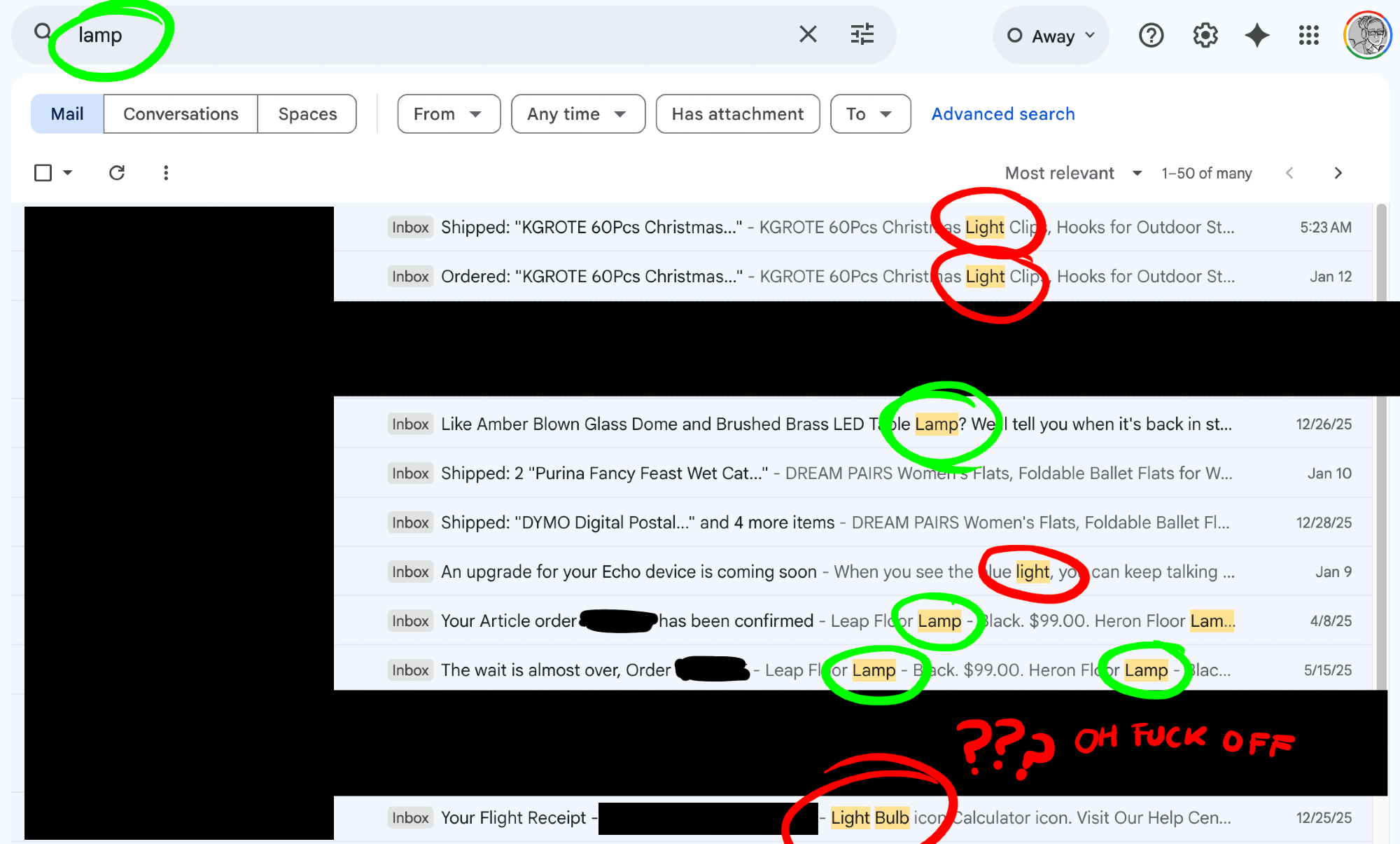Click the Gemini sparkle icon
Image resolution: width=1400 pixels, height=844 pixels.
point(1256,35)
